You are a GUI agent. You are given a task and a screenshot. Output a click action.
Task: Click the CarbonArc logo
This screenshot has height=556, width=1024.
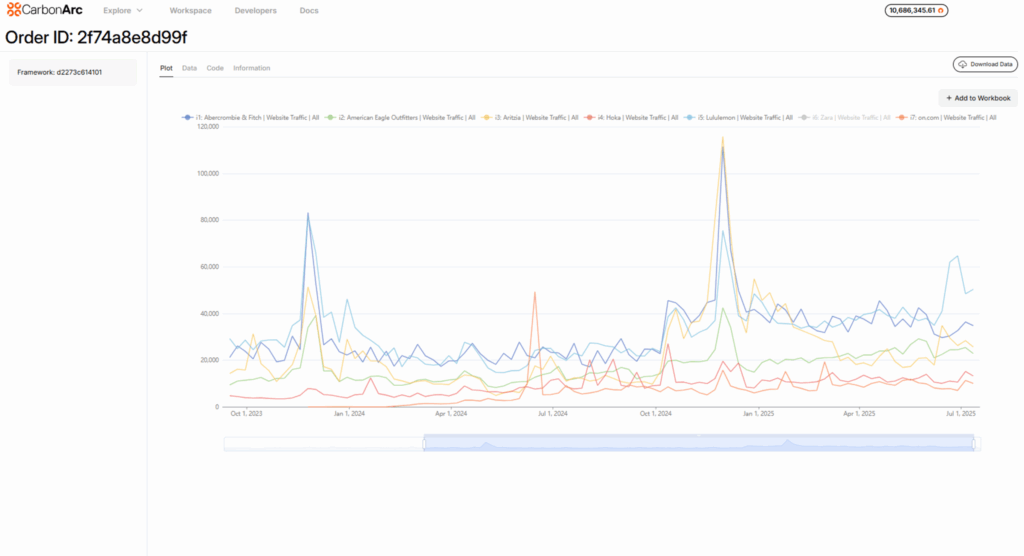coord(44,10)
